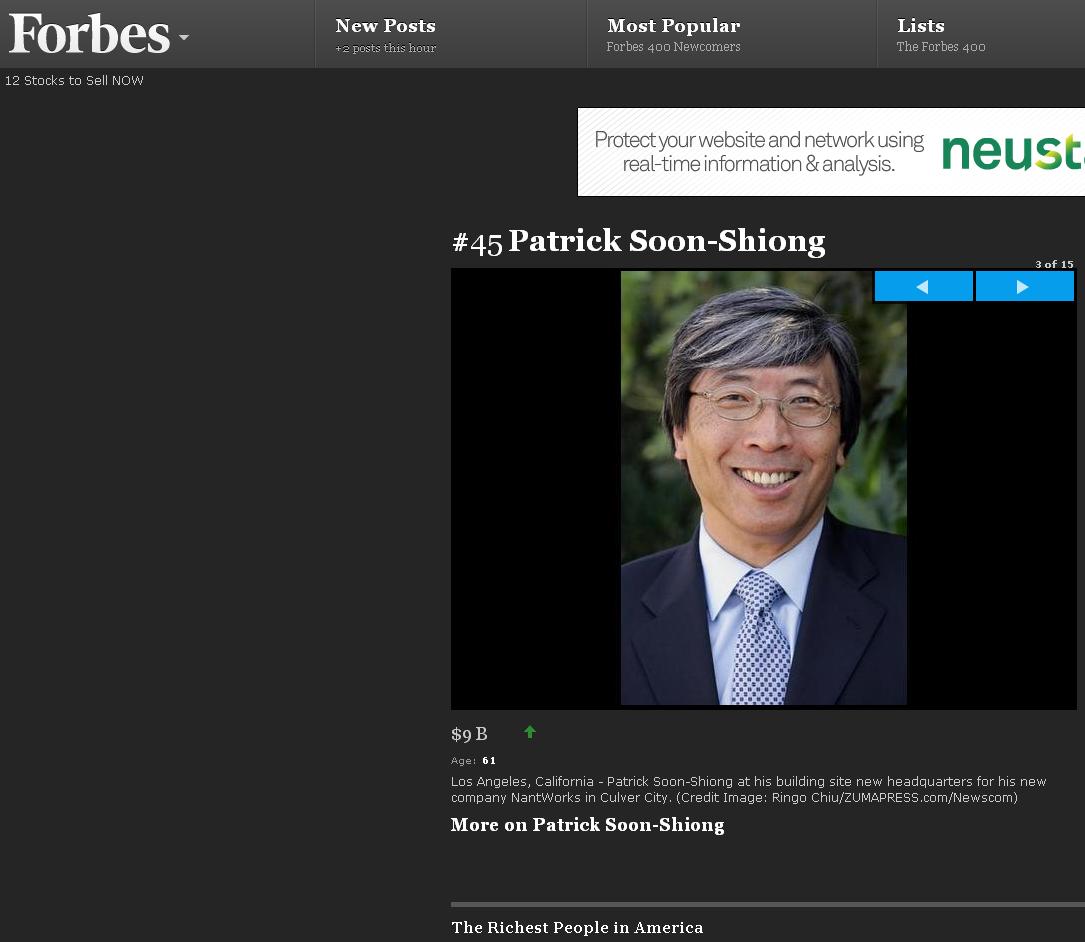Click the Forbes logo
The width and height of the screenshot is (1085, 942).
89,34
